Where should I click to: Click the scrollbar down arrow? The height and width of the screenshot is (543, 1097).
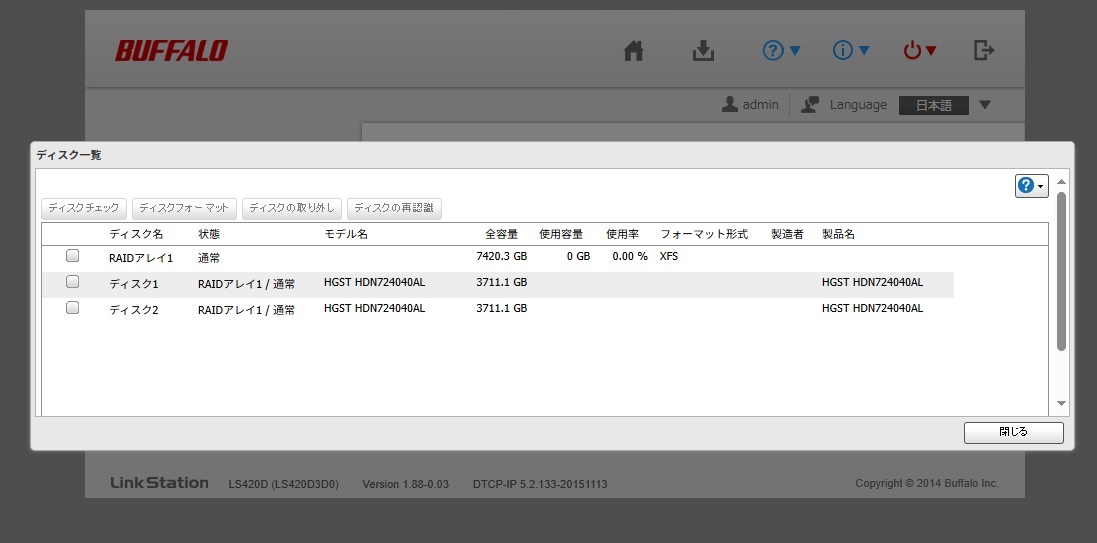tap(1061, 404)
